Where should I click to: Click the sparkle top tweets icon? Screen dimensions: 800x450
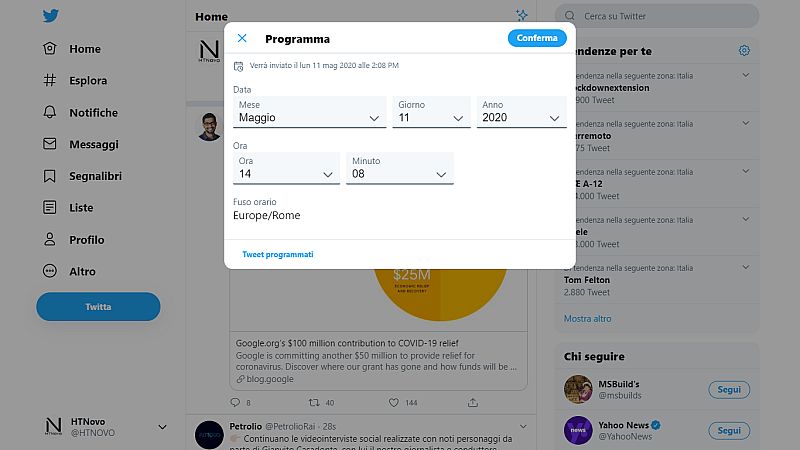[521, 16]
